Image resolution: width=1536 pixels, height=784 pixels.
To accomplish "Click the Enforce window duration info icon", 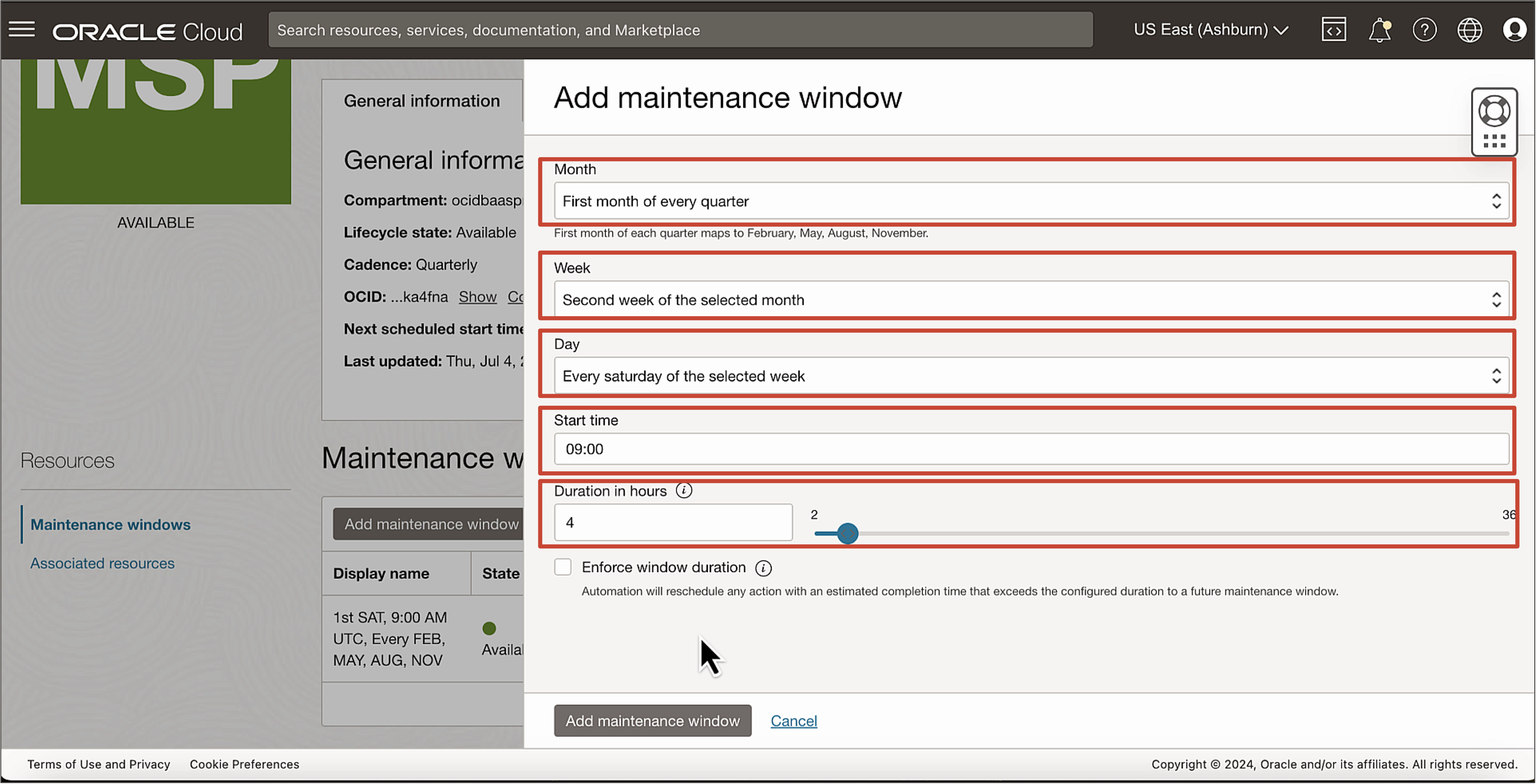I will (x=764, y=568).
